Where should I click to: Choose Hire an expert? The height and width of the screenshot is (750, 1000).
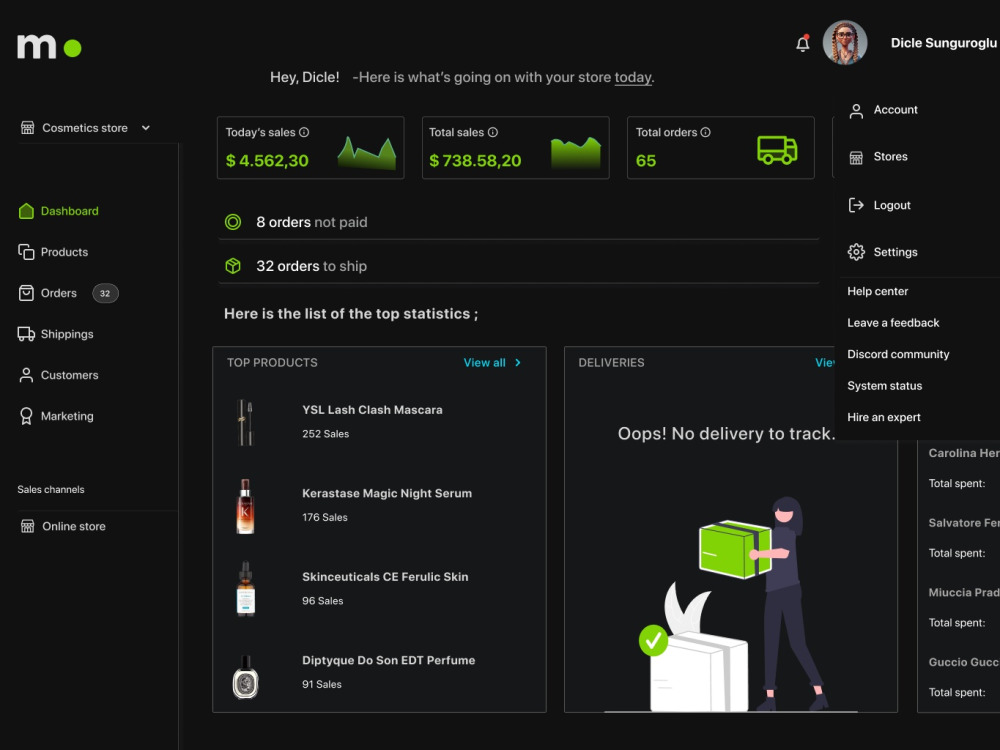[x=884, y=417]
